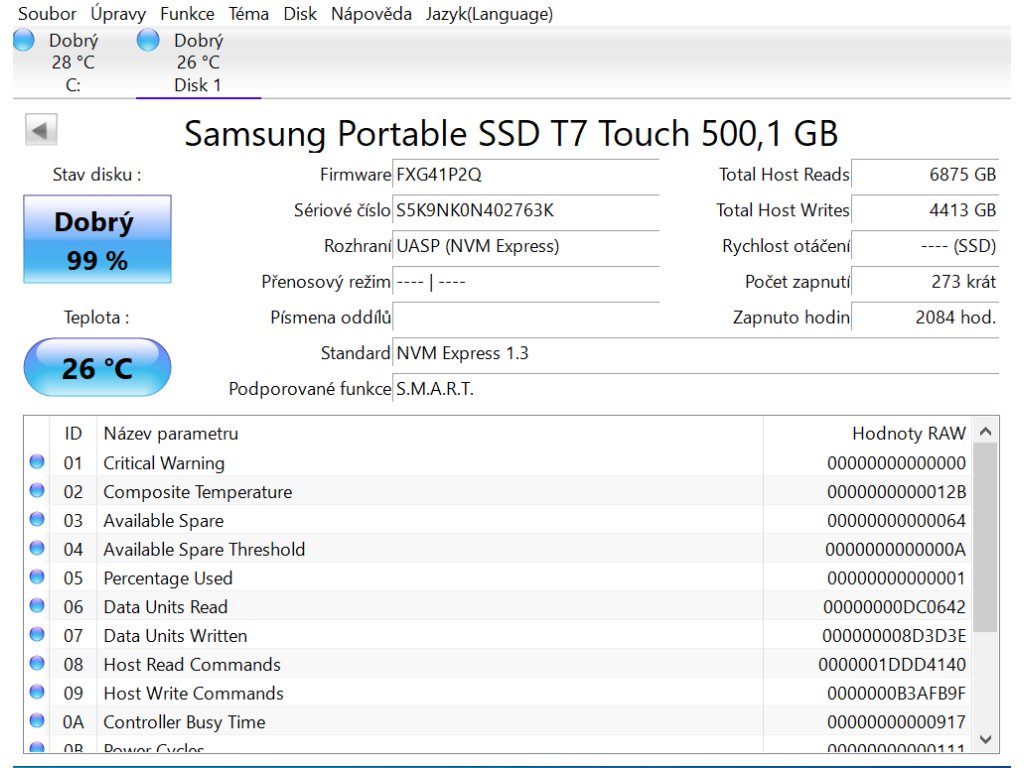Click status orb beside Host Read Commands
Screen dimensions: 1024x768
click(37, 664)
